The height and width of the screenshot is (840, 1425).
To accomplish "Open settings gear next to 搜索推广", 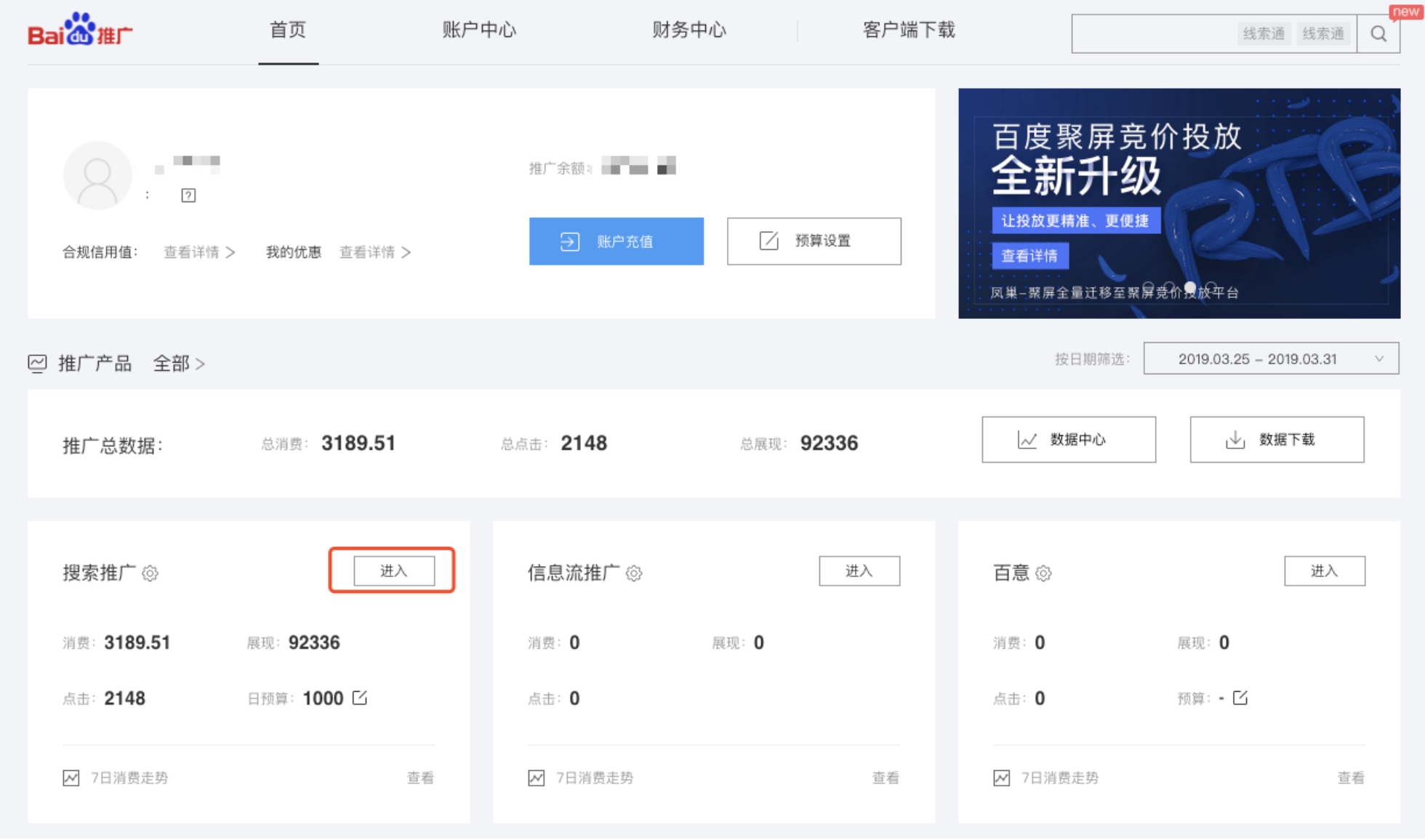I will click(x=150, y=573).
